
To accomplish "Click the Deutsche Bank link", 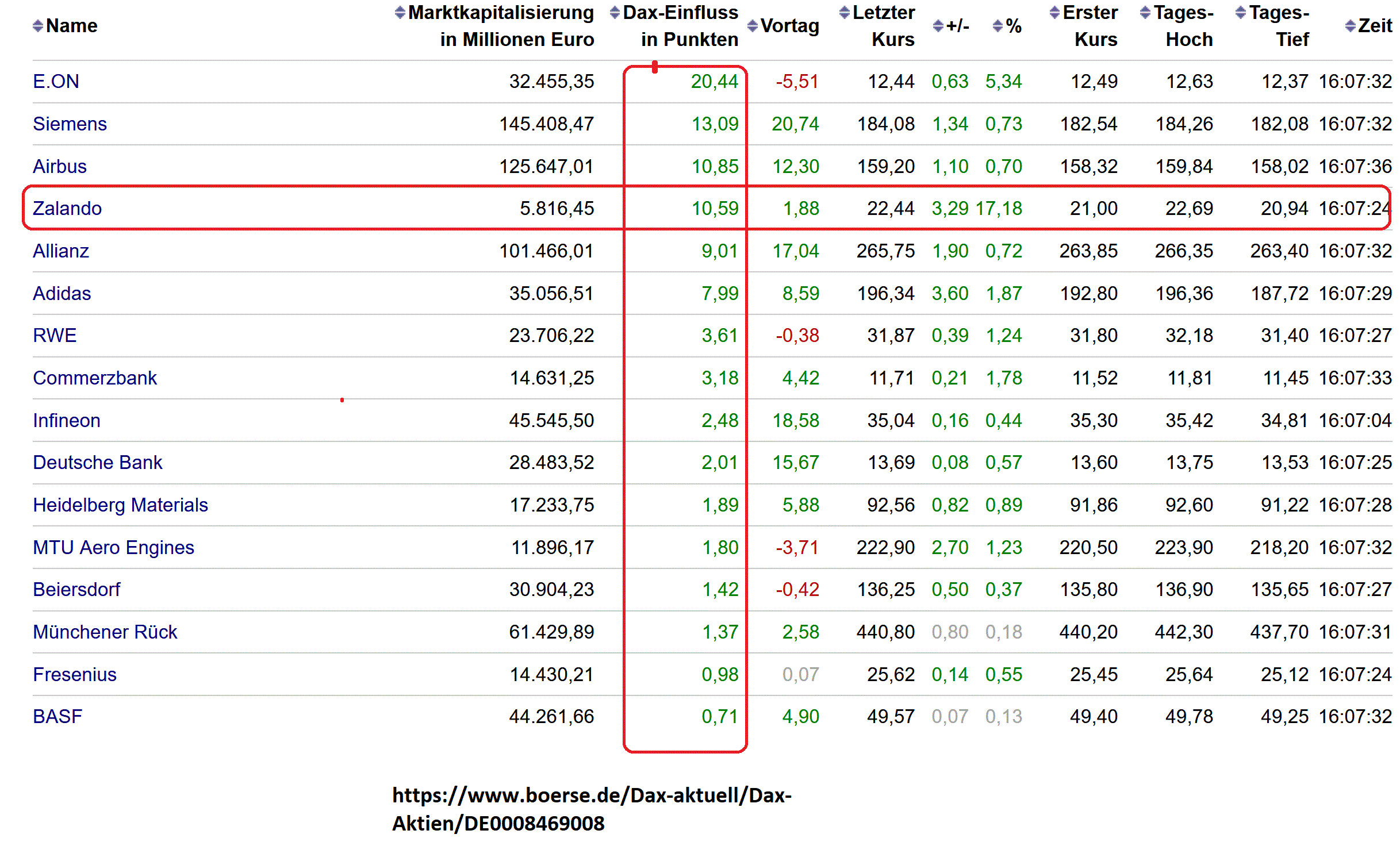I will click(x=97, y=463).
